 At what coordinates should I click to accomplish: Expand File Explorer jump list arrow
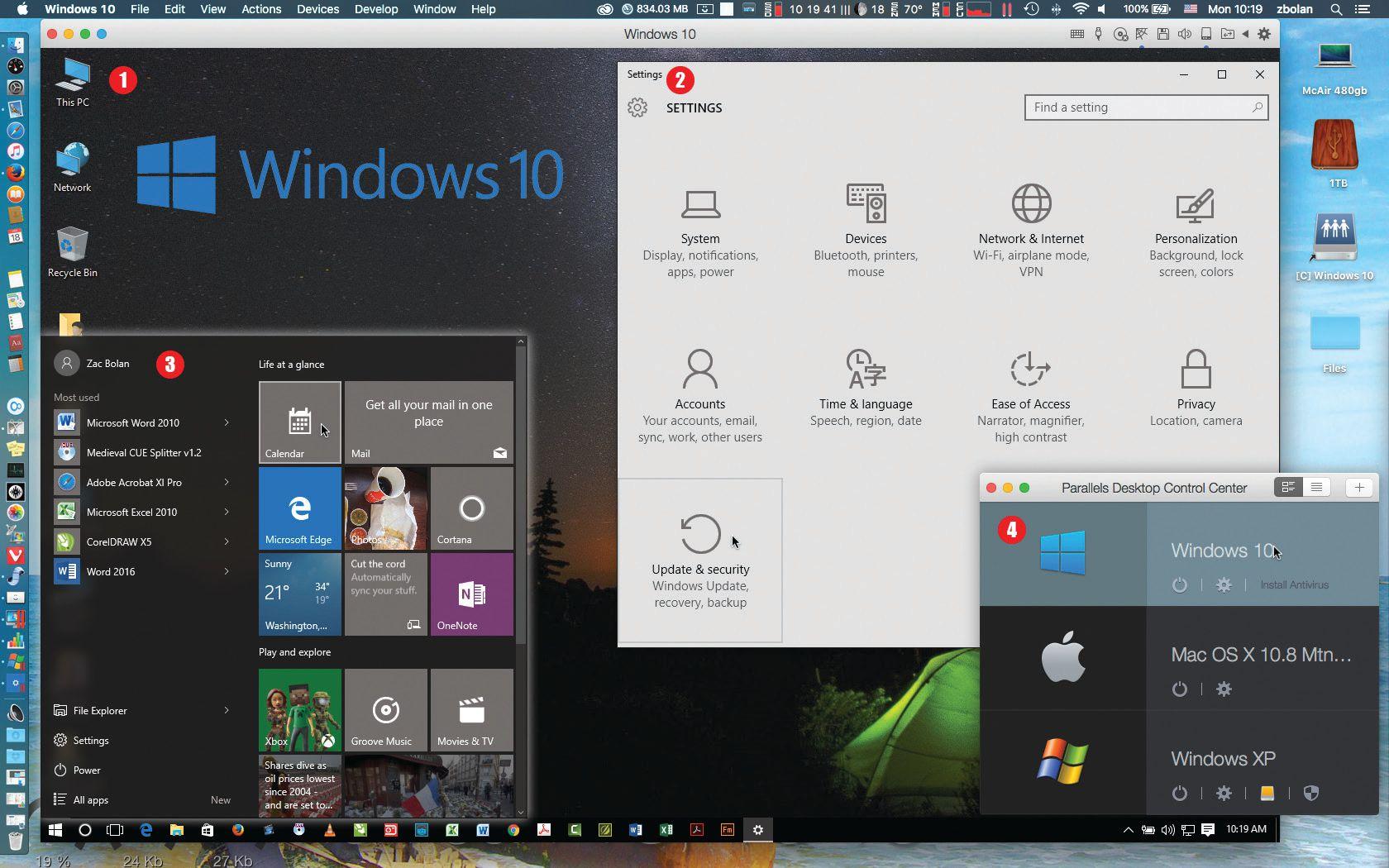point(227,711)
